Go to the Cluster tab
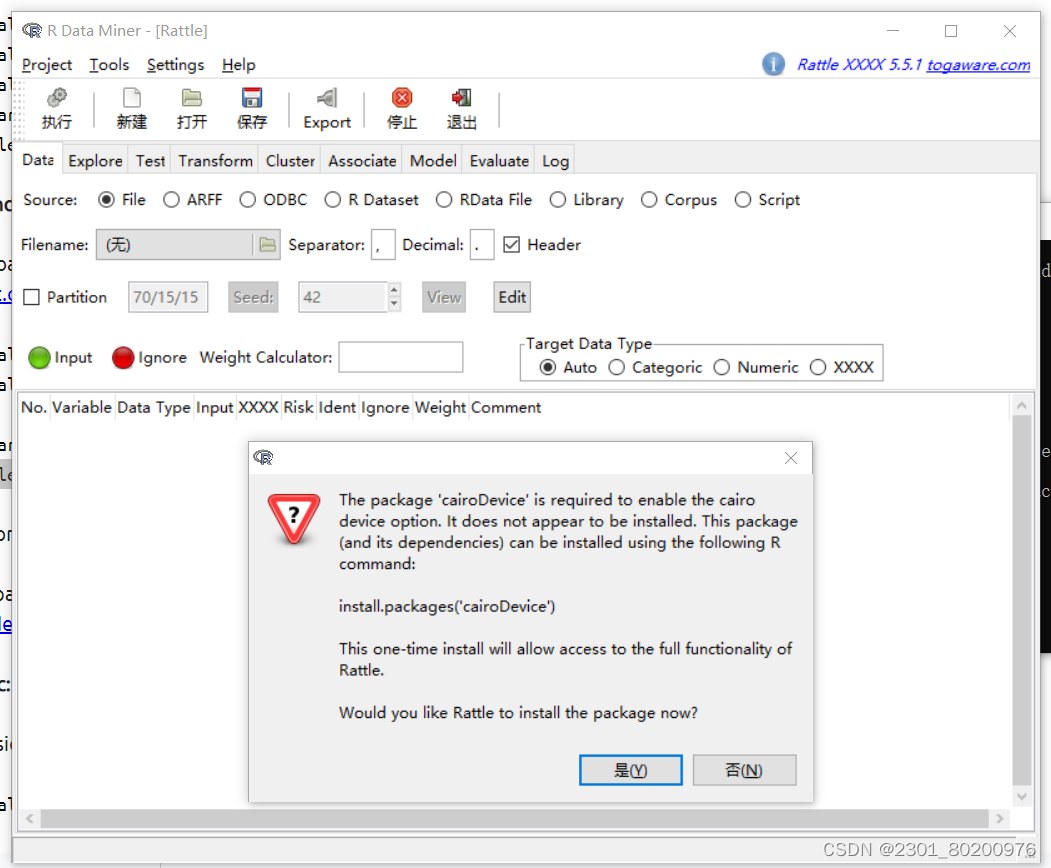 pyautogui.click(x=290, y=161)
